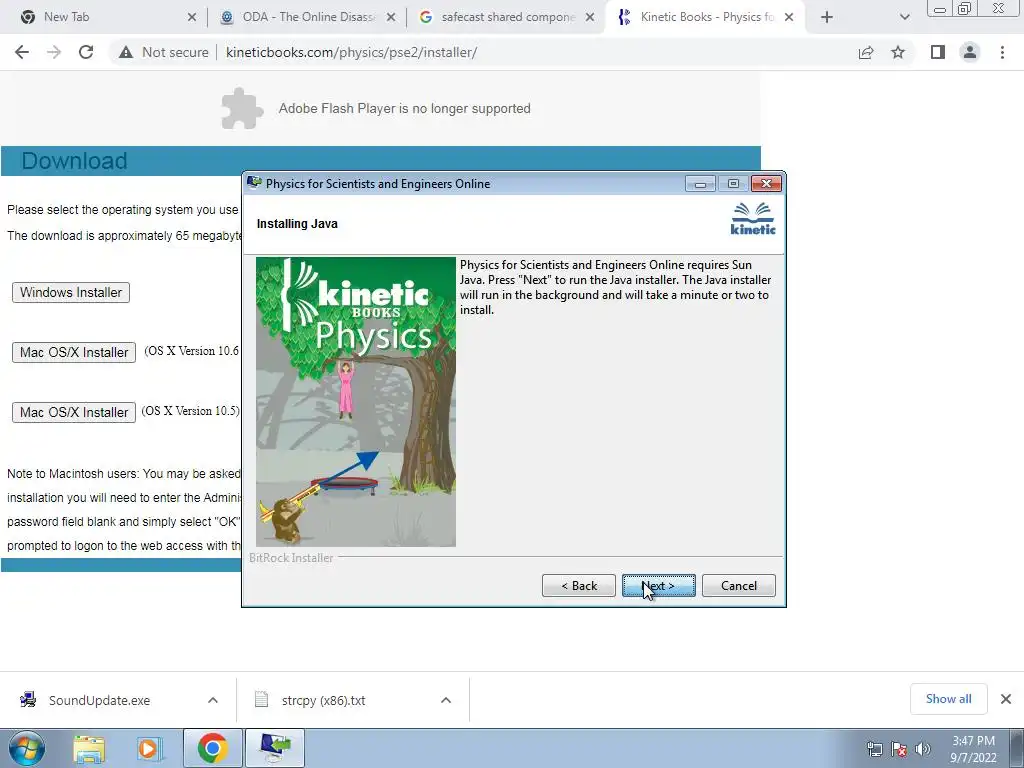Close the Kinetic Books tab
This screenshot has width=1024, height=768.
pos(789,17)
